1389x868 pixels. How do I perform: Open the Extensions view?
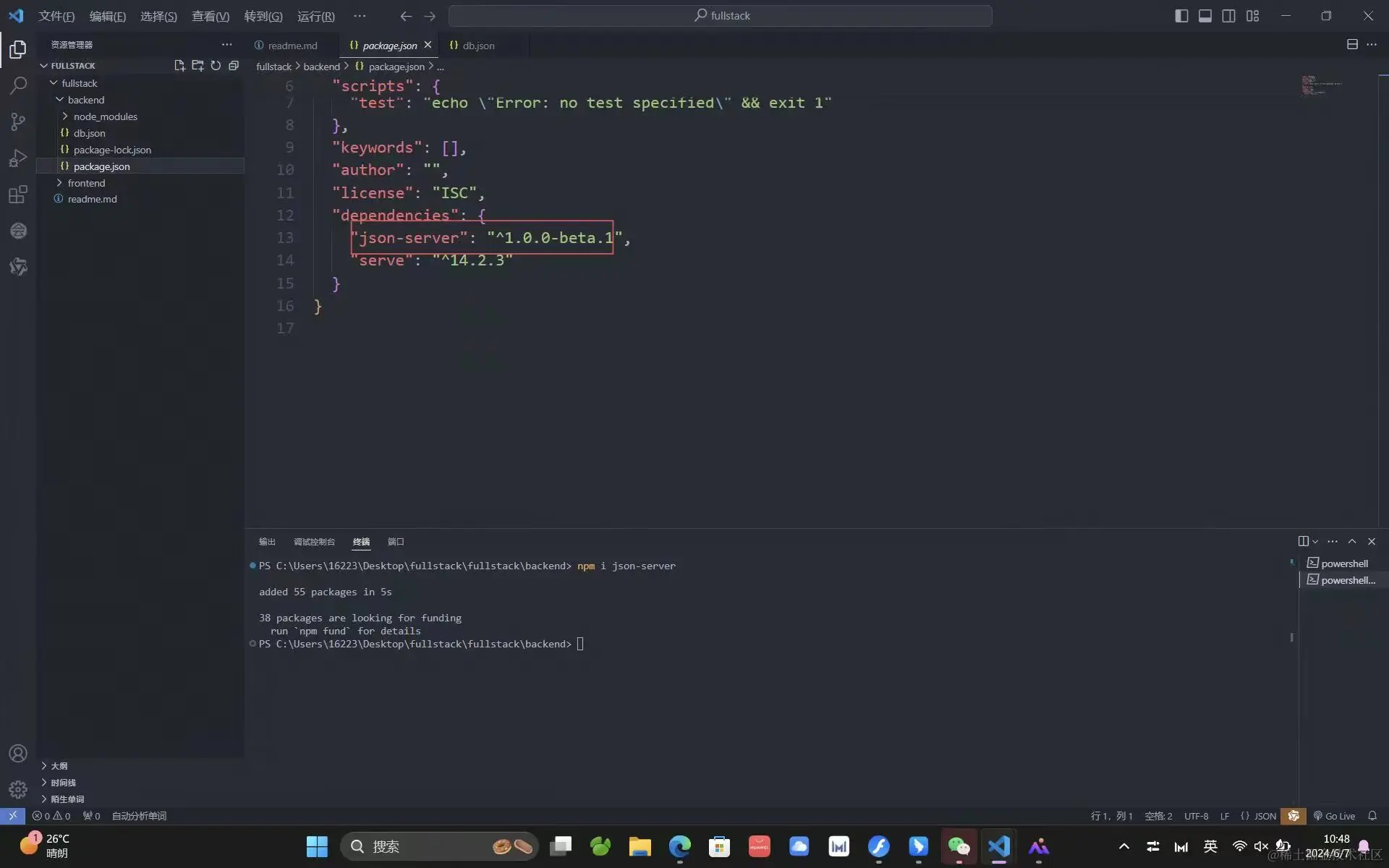18,194
